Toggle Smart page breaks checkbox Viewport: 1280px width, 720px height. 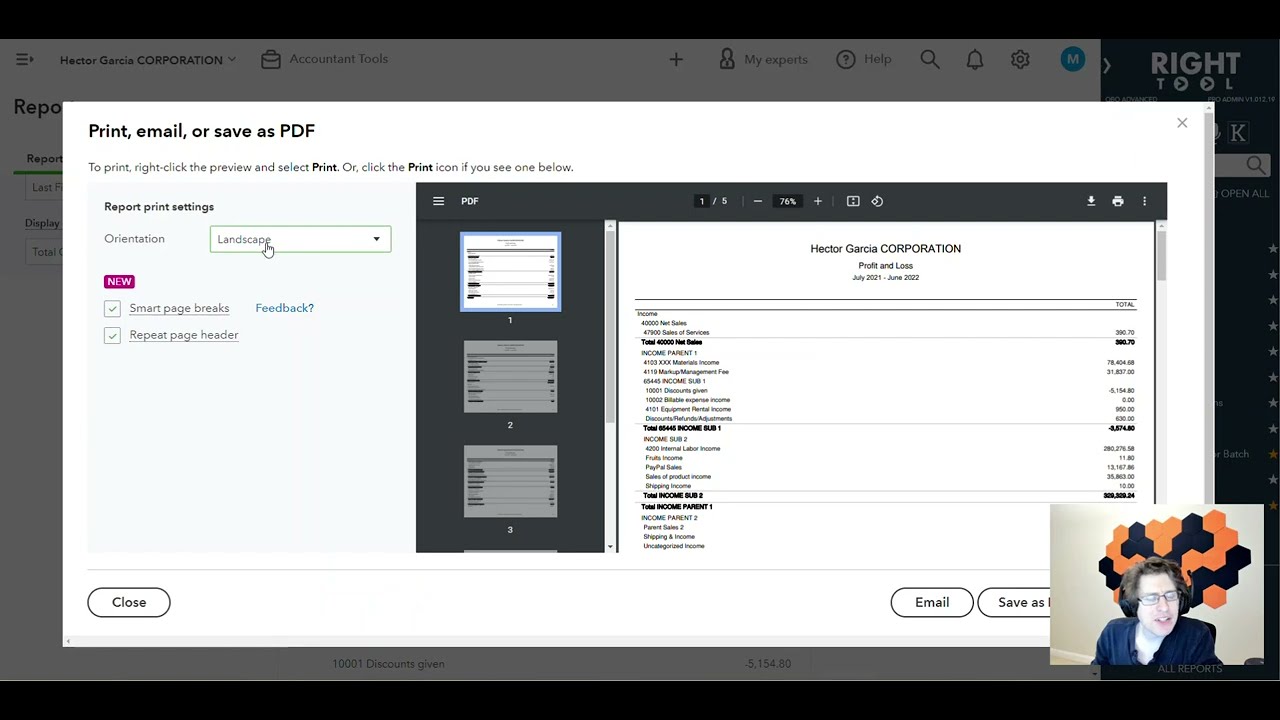[112, 308]
